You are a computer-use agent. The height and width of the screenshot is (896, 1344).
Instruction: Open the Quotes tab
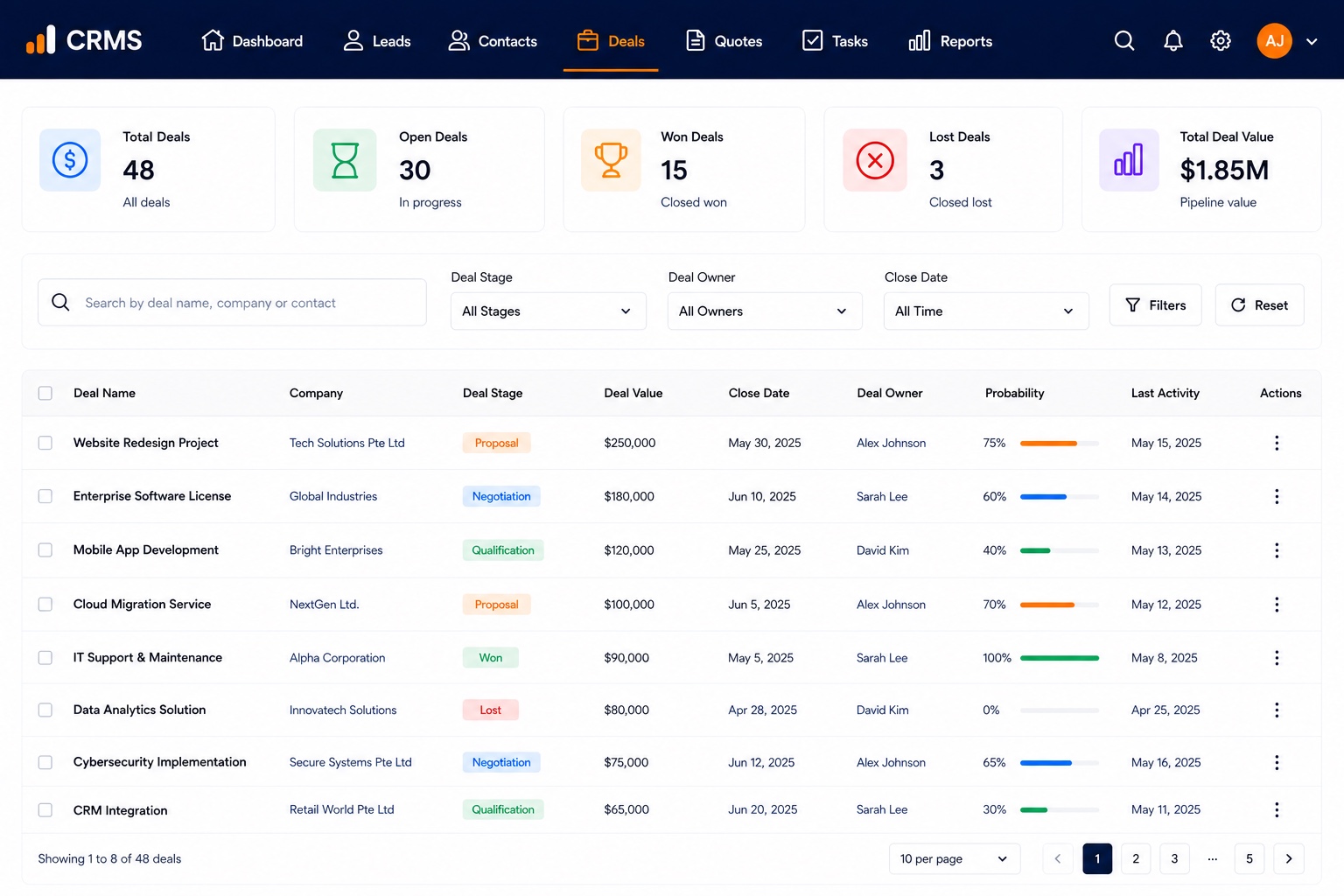724,41
